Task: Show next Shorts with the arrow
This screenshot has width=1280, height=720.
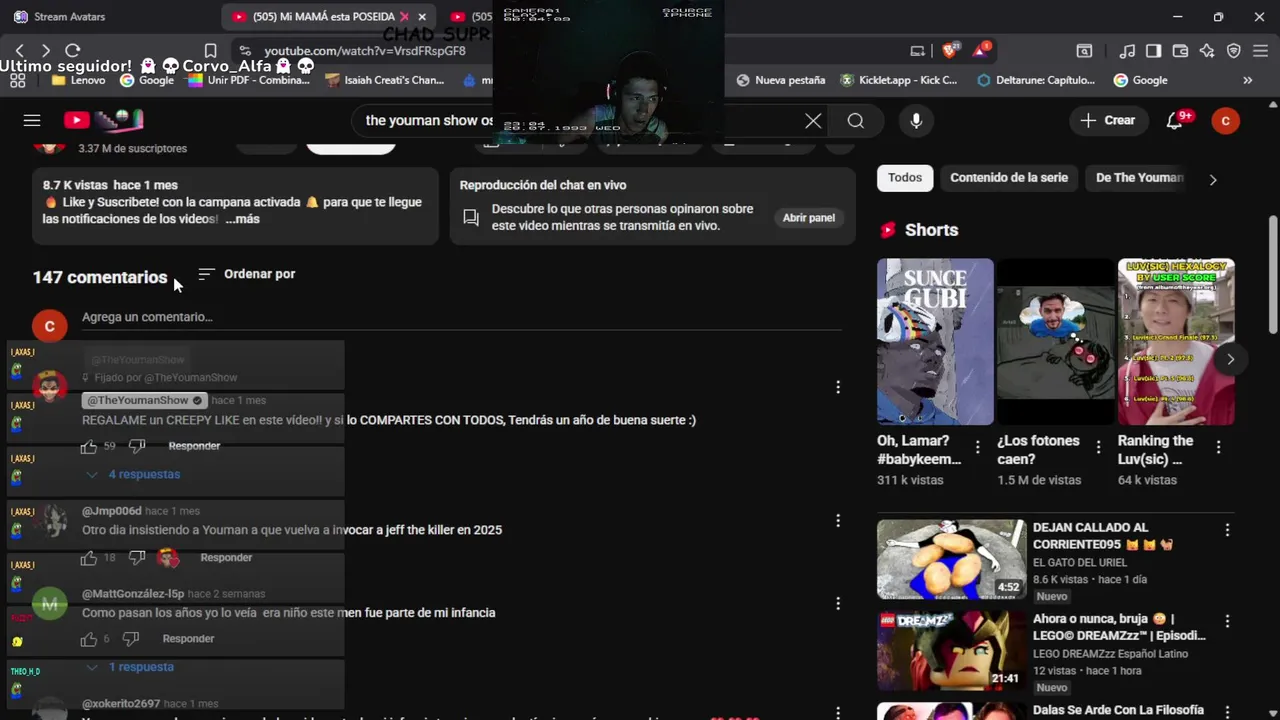Action: tap(1230, 359)
